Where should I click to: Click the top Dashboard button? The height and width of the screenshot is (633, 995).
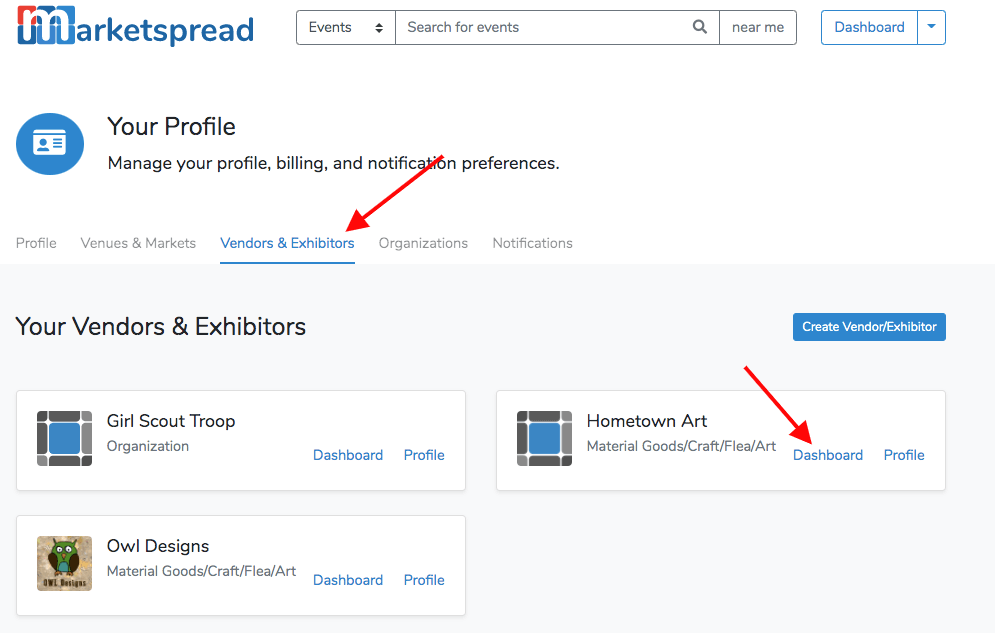[869, 27]
